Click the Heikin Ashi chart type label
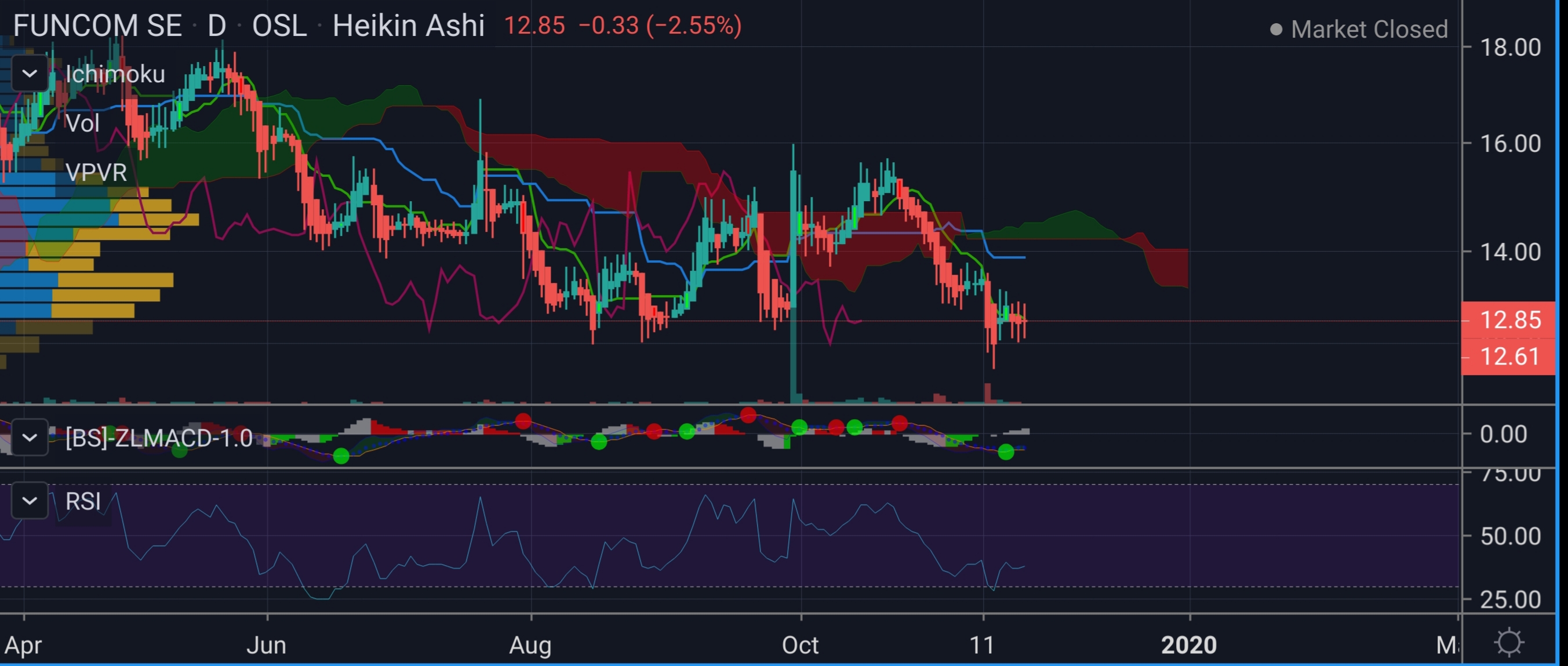 pyautogui.click(x=409, y=26)
